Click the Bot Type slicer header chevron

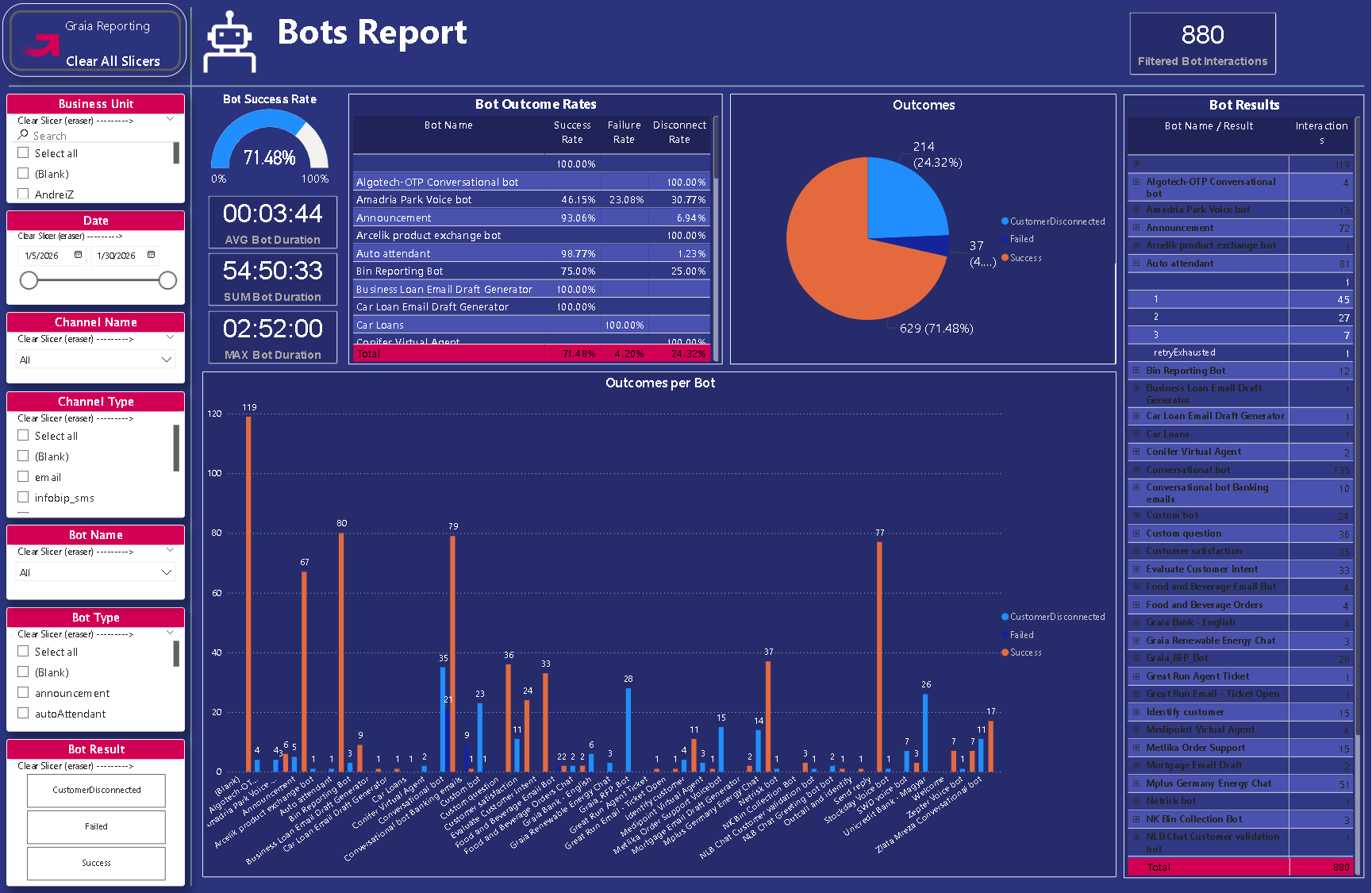(170, 633)
